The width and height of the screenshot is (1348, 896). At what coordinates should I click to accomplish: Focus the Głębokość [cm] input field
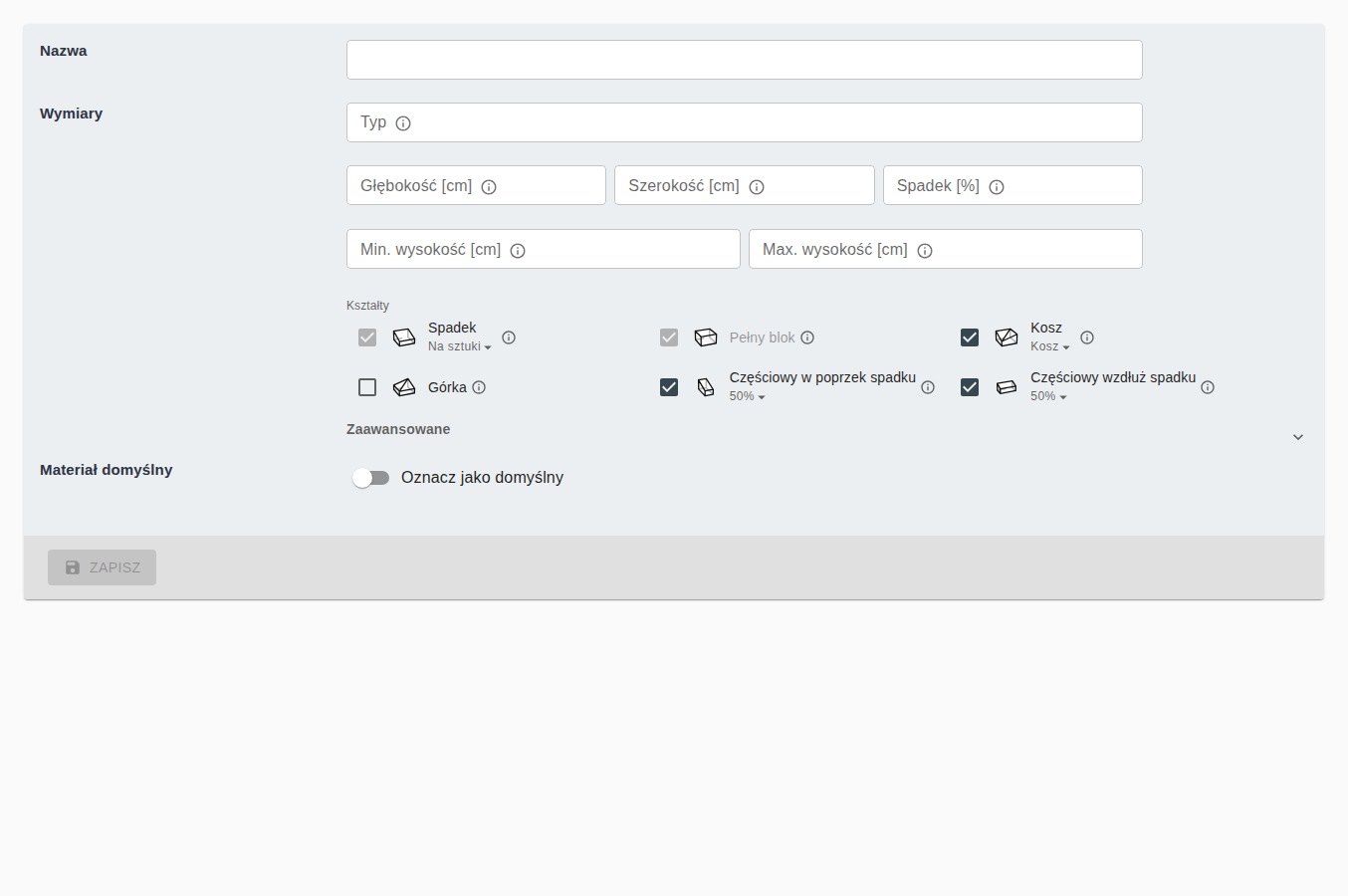(x=476, y=185)
